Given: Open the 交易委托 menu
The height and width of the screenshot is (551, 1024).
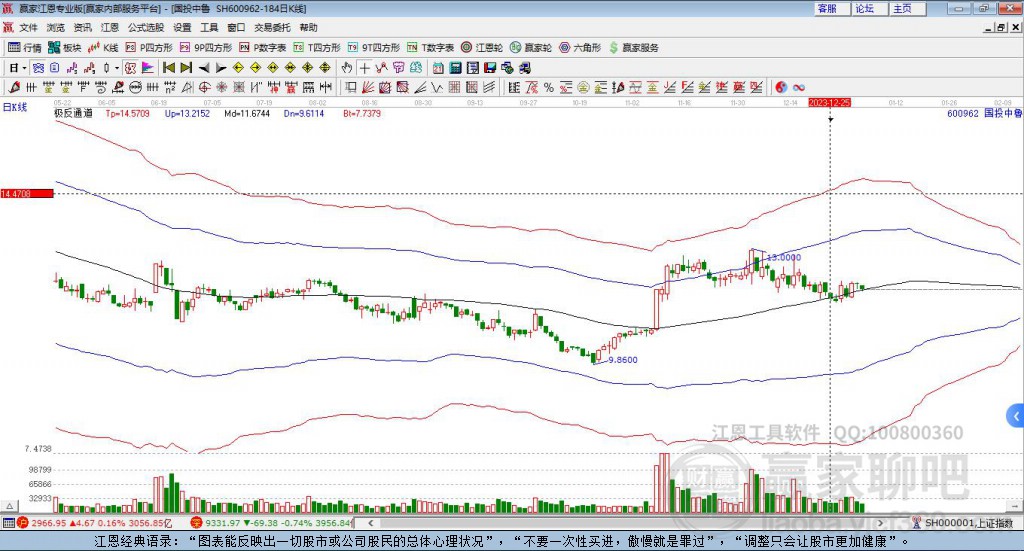Looking at the screenshot, I should pos(272,27).
